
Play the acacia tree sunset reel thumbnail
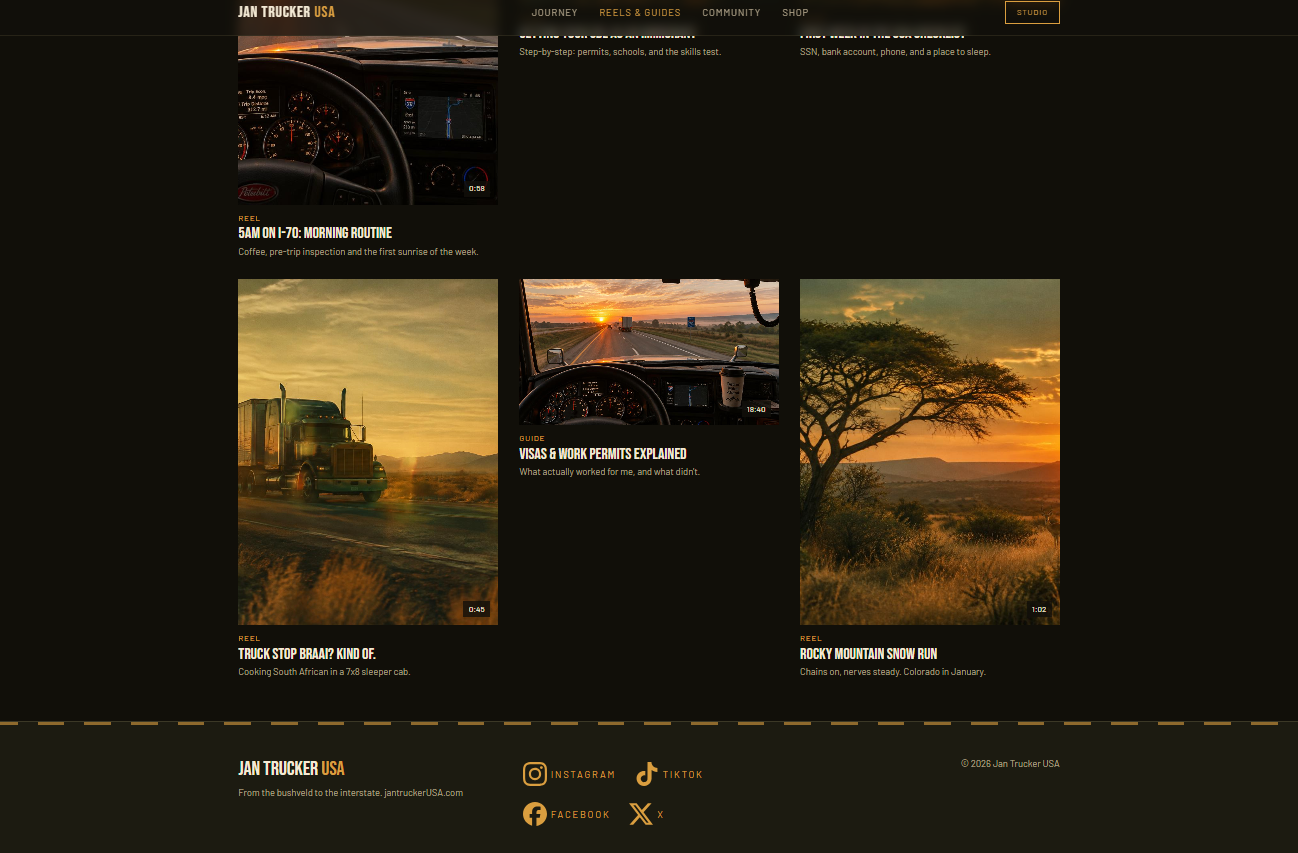point(930,452)
